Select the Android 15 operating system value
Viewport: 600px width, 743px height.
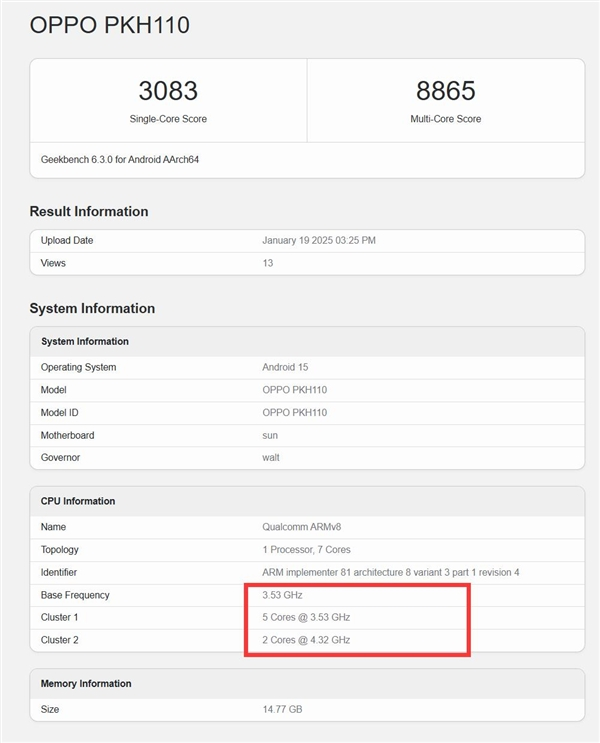(285, 367)
